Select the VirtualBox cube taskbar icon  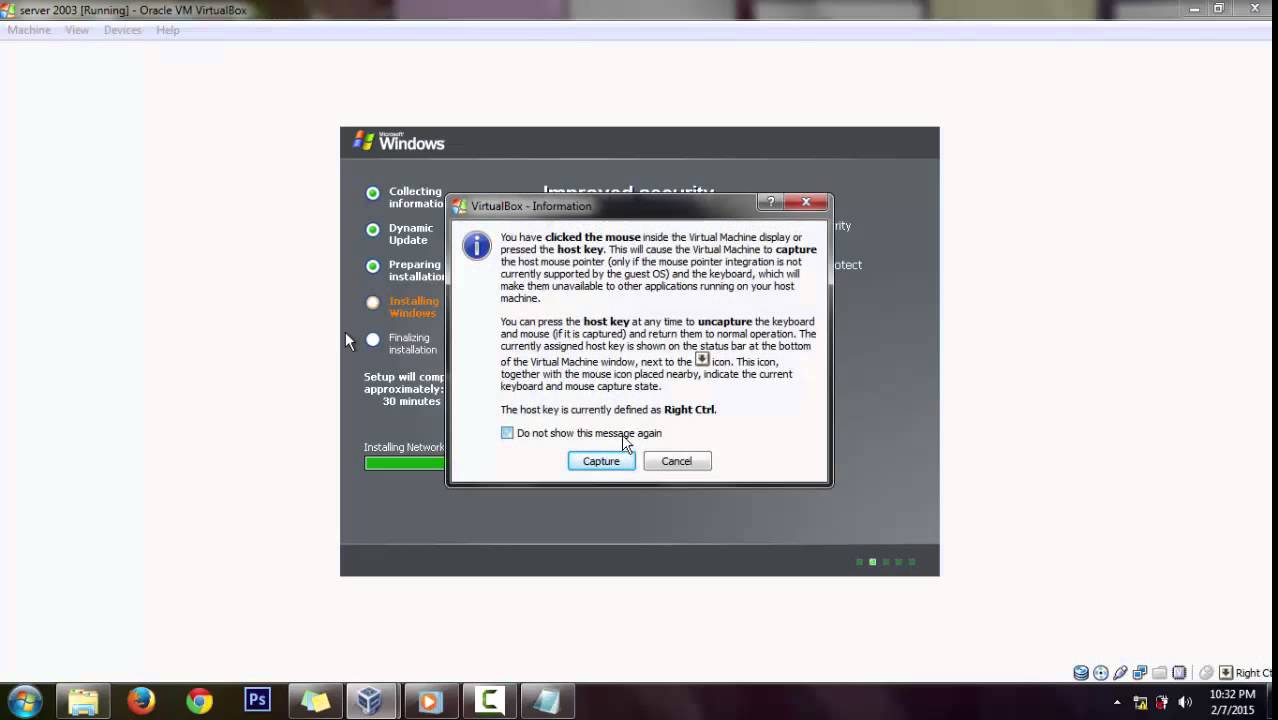pos(371,701)
